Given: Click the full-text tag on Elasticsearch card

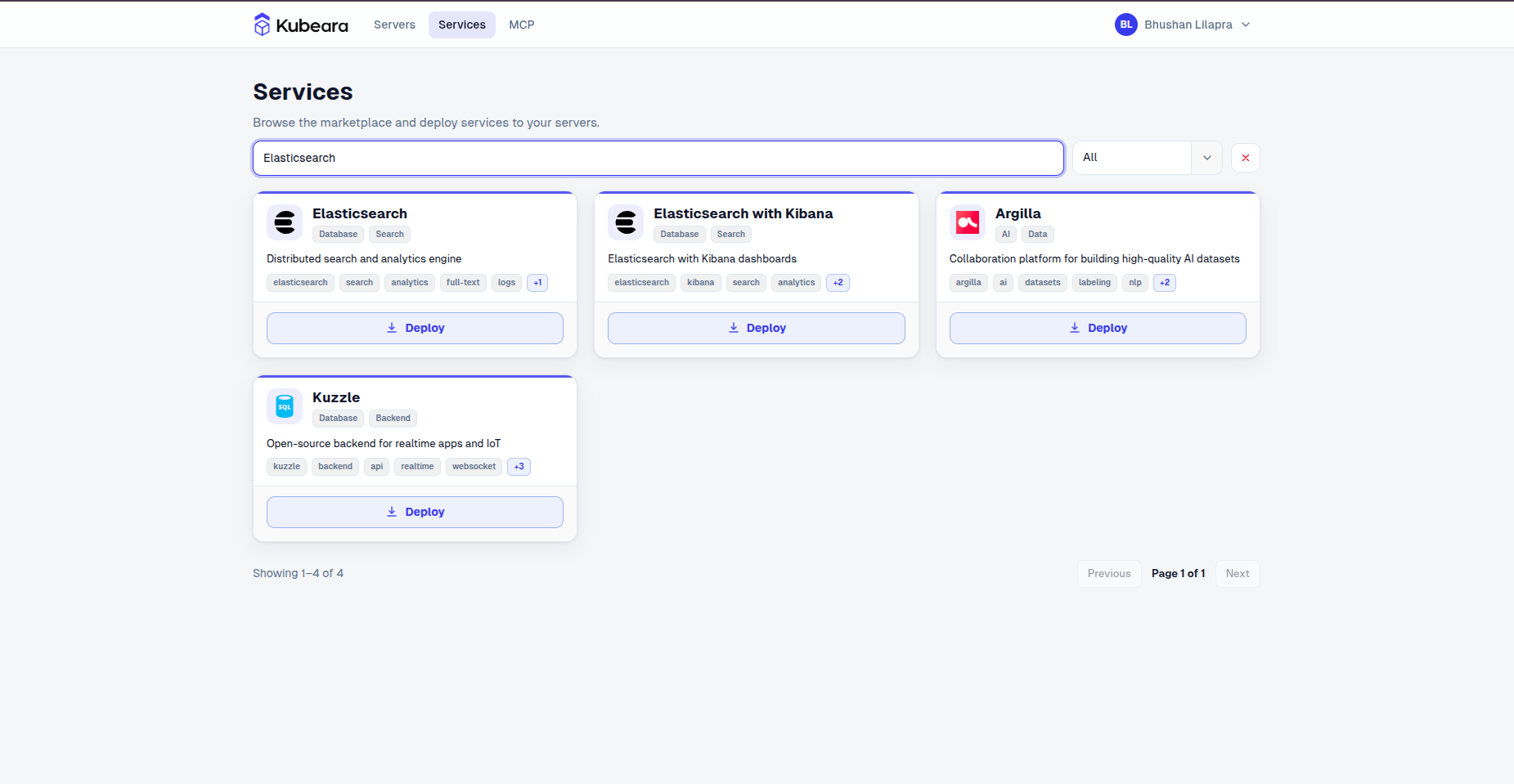Looking at the screenshot, I should [x=463, y=283].
